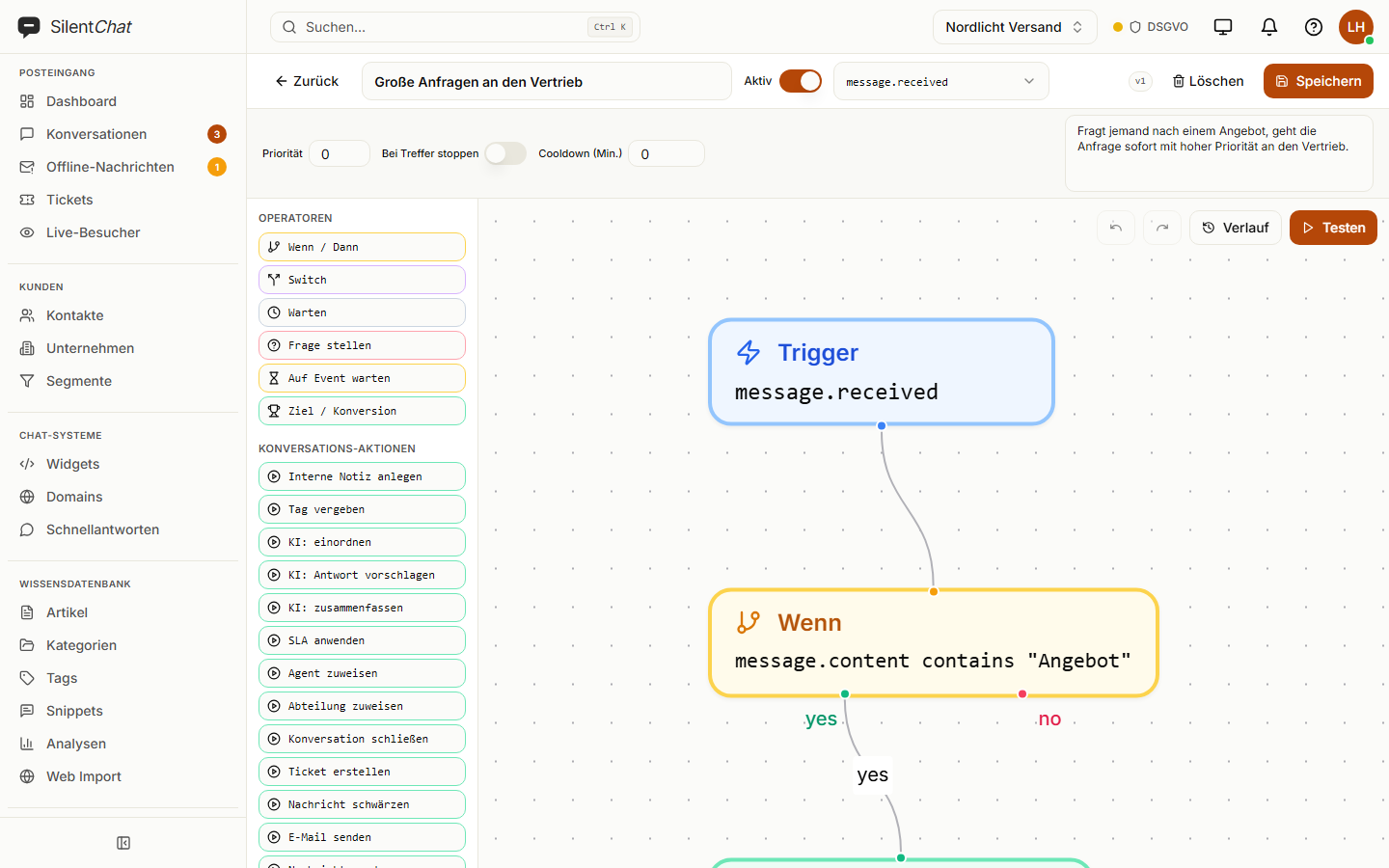Open the presentation screen icon in header

click(x=1223, y=27)
